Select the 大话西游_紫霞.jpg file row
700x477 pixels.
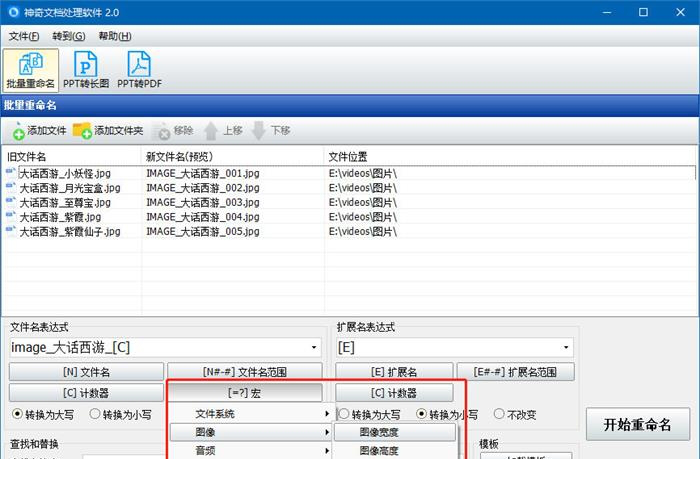[x=60, y=217]
